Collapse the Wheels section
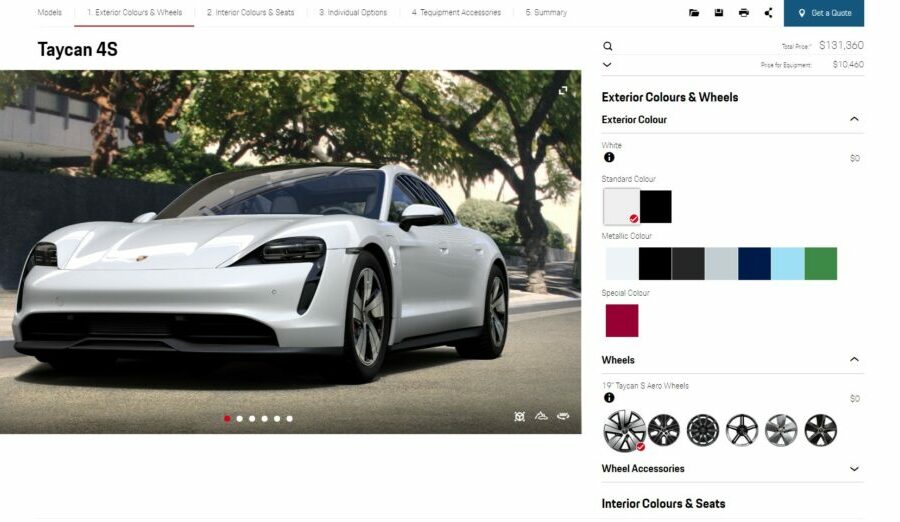The image size is (900, 522). point(854,359)
